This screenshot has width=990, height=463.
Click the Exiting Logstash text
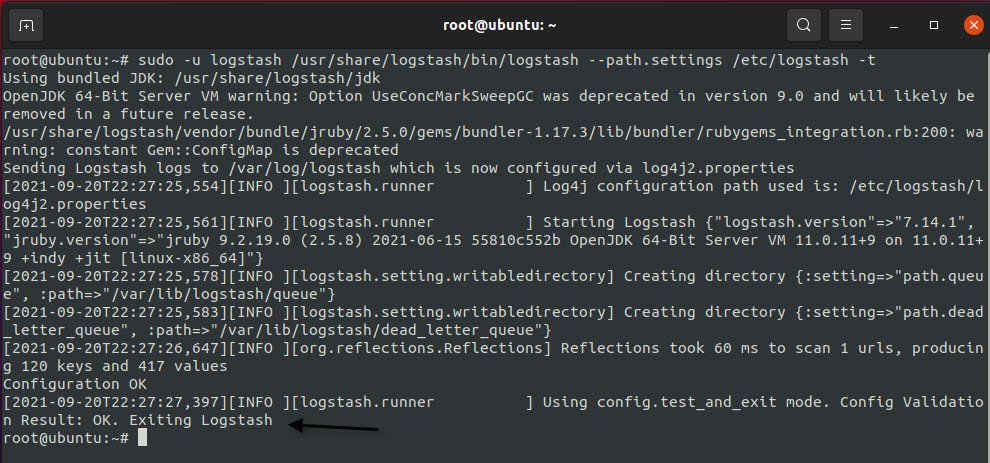click(x=201, y=420)
